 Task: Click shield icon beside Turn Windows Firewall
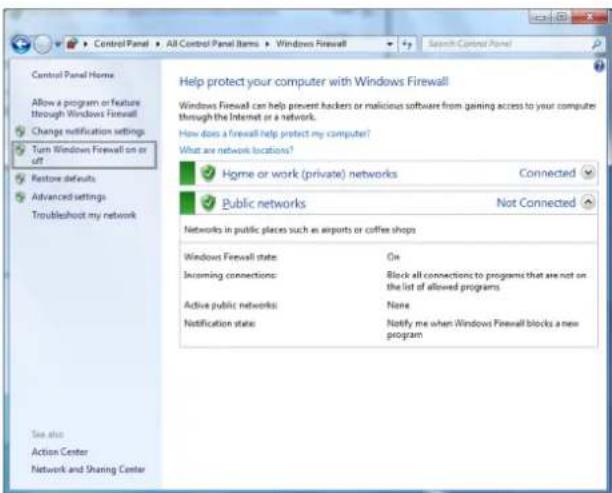click(x=20, y=150)
